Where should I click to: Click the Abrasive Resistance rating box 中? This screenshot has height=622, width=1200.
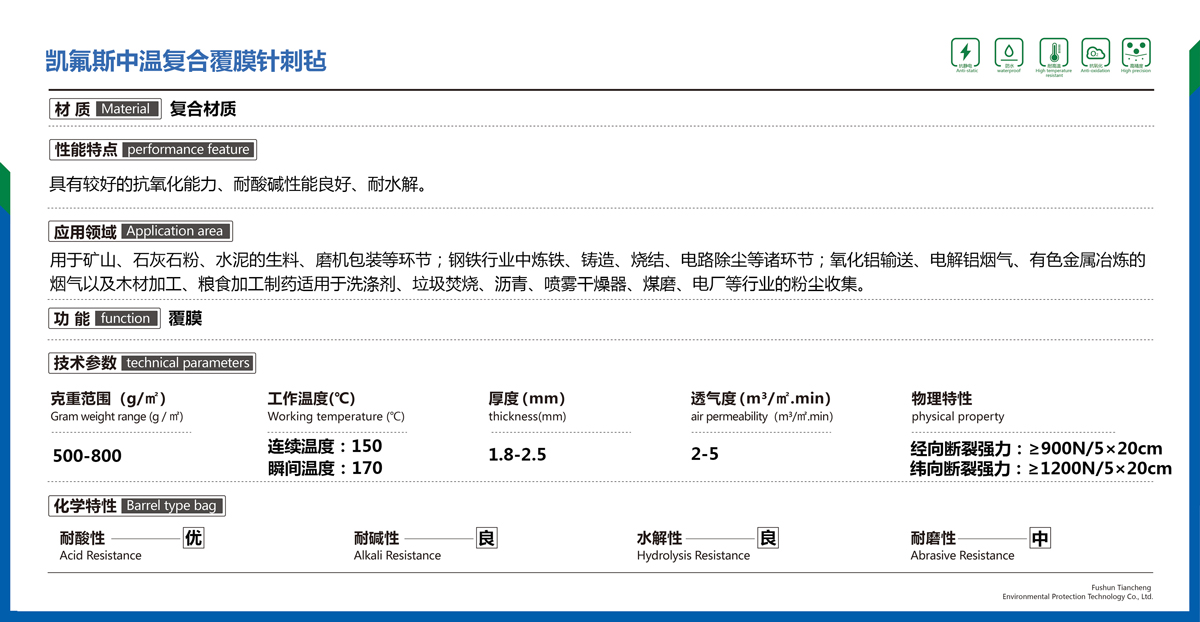[1040, 539]
